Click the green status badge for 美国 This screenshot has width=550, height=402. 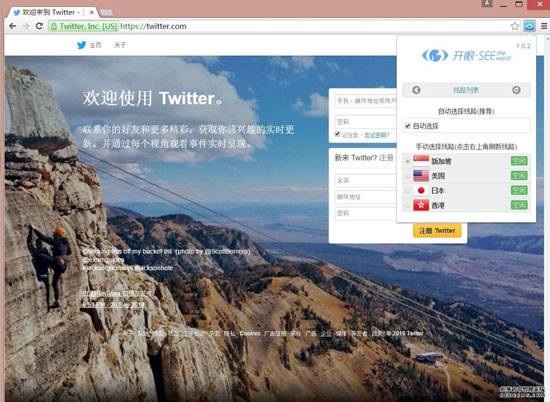click(519, 176)
